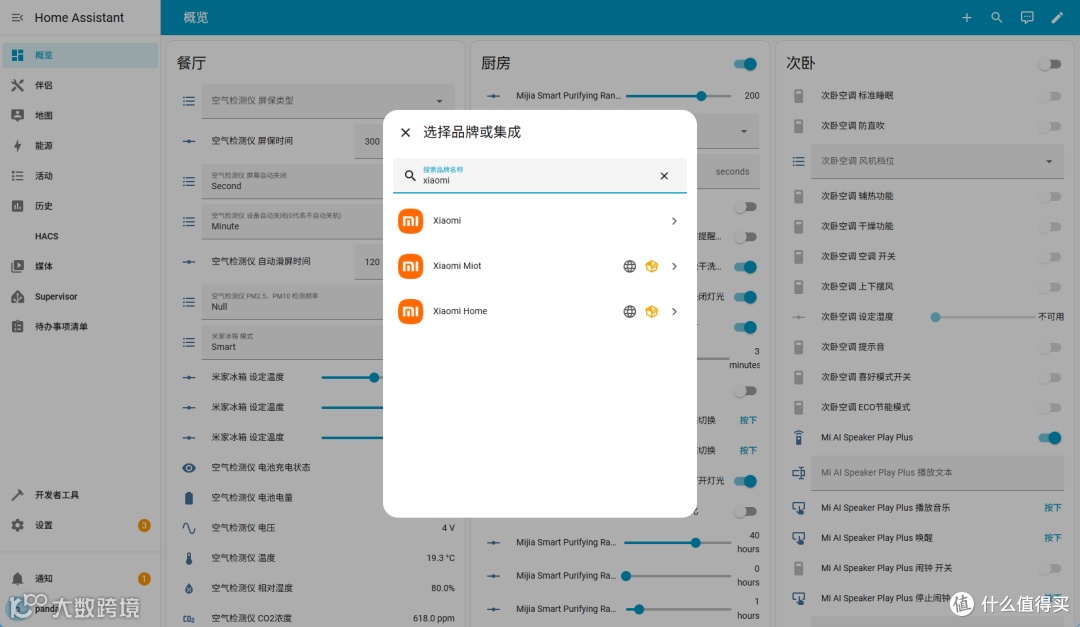This screenshot has width=1080, height=627.
Task: Click the 搜索品牌名称 search input field
Action: pyautogui.click(x=539, y=176)
